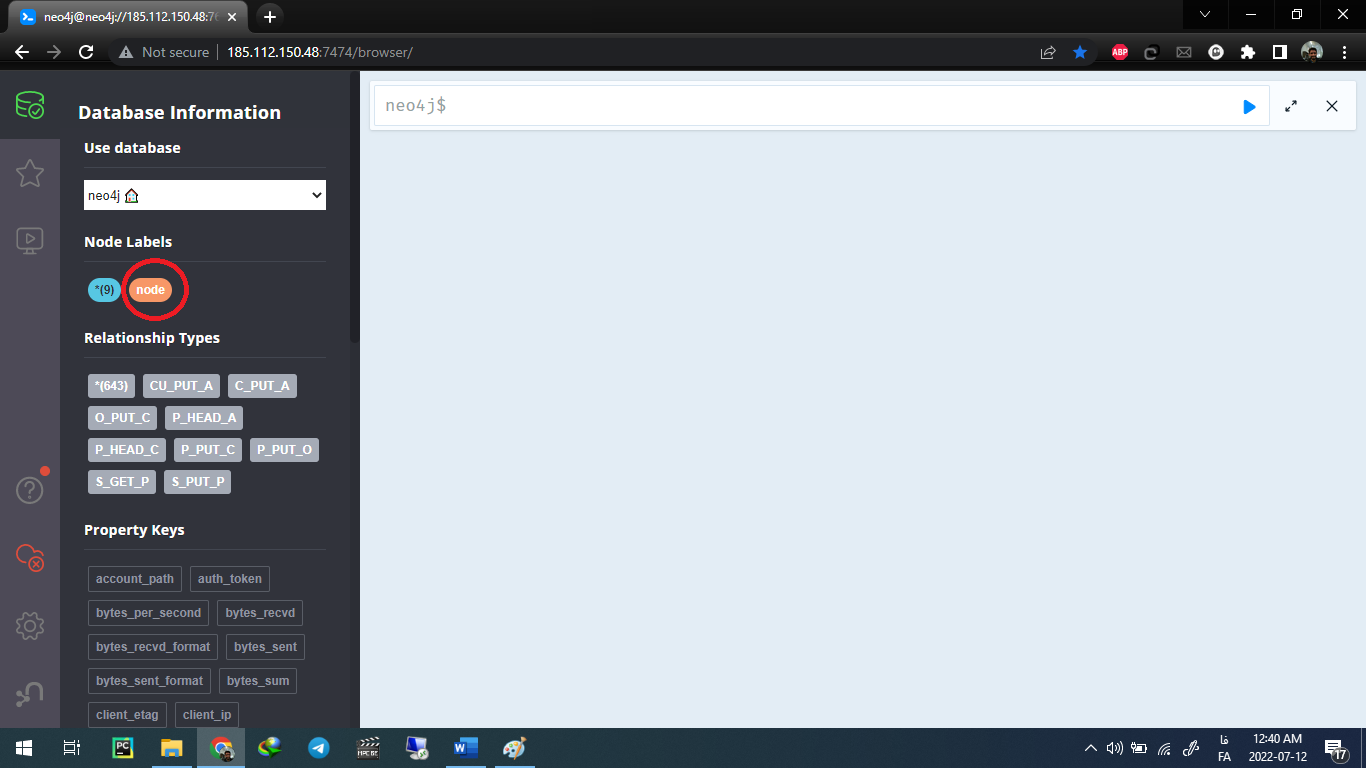
Task: Open a new browser tab
Action: pos(269,16)
